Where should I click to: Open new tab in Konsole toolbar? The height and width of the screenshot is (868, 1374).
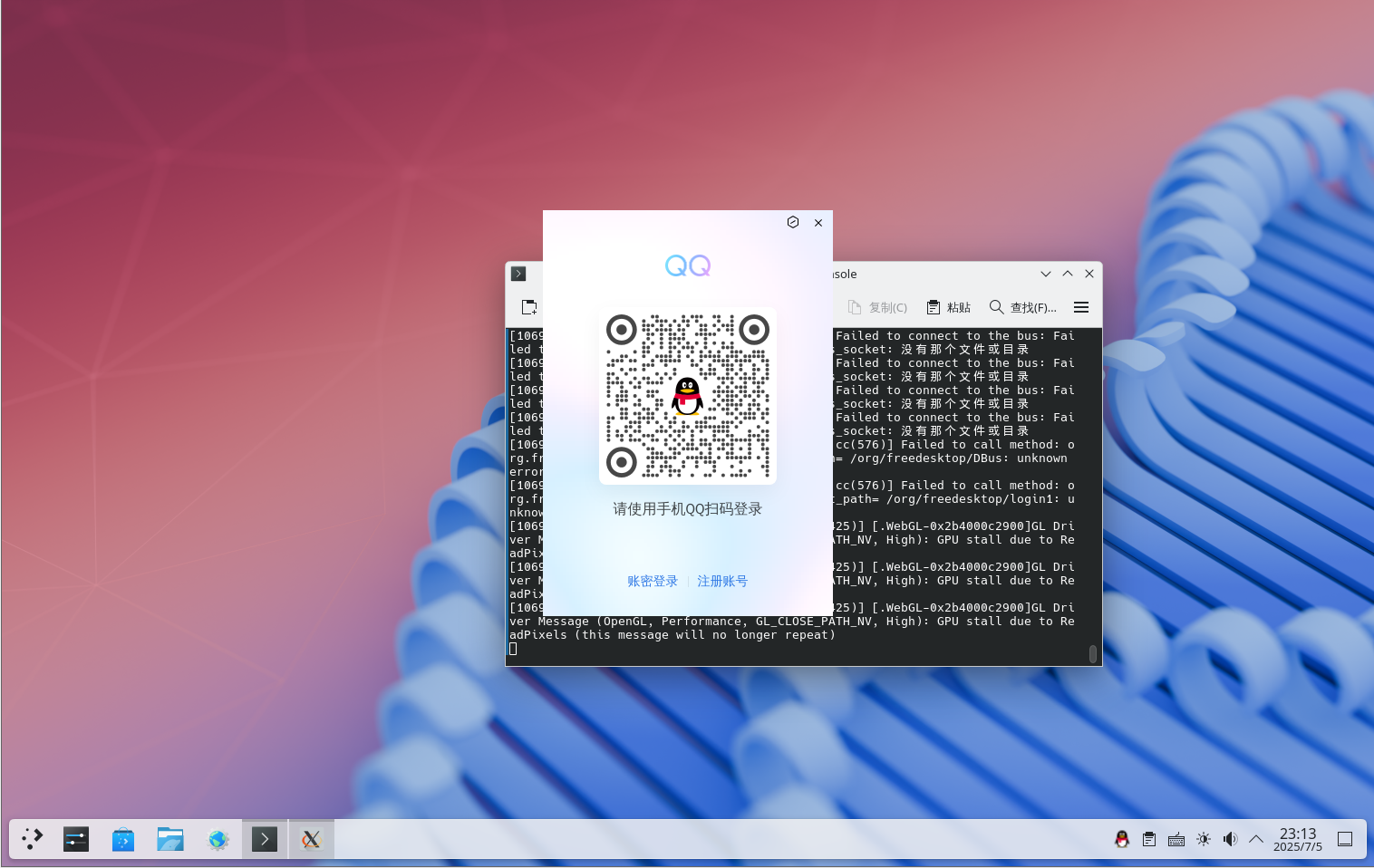click(529, 307)
